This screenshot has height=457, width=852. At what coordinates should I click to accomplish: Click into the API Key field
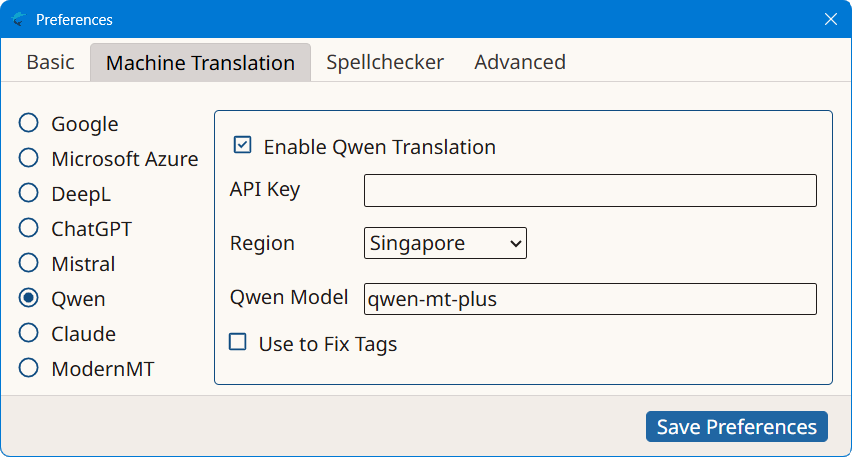pyautogui.click(x=590, y=190)
